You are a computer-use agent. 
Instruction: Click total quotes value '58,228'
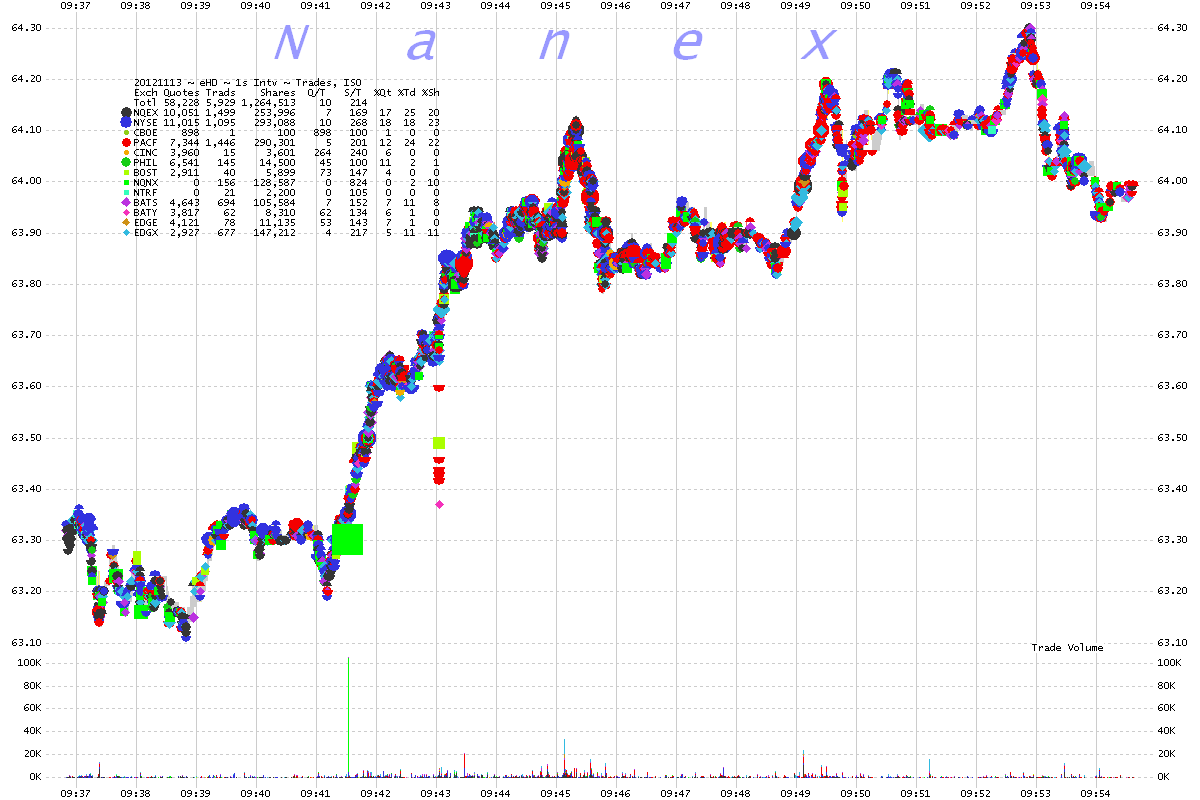[x=182, y=103]
